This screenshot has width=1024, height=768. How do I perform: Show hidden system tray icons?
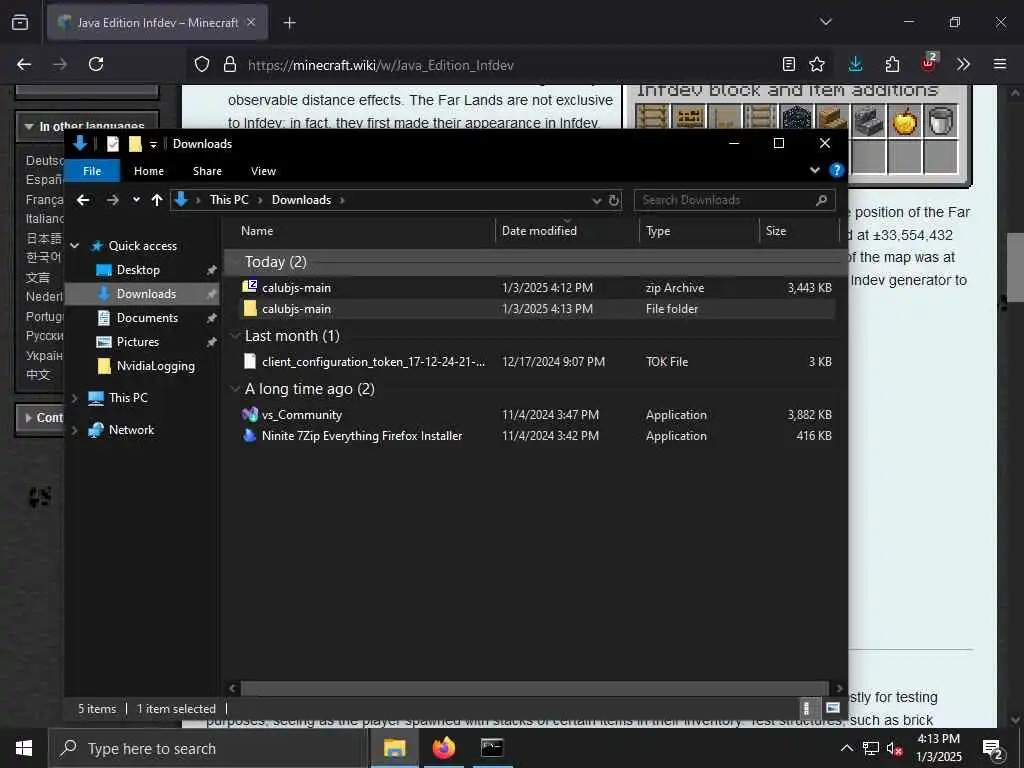846,748
